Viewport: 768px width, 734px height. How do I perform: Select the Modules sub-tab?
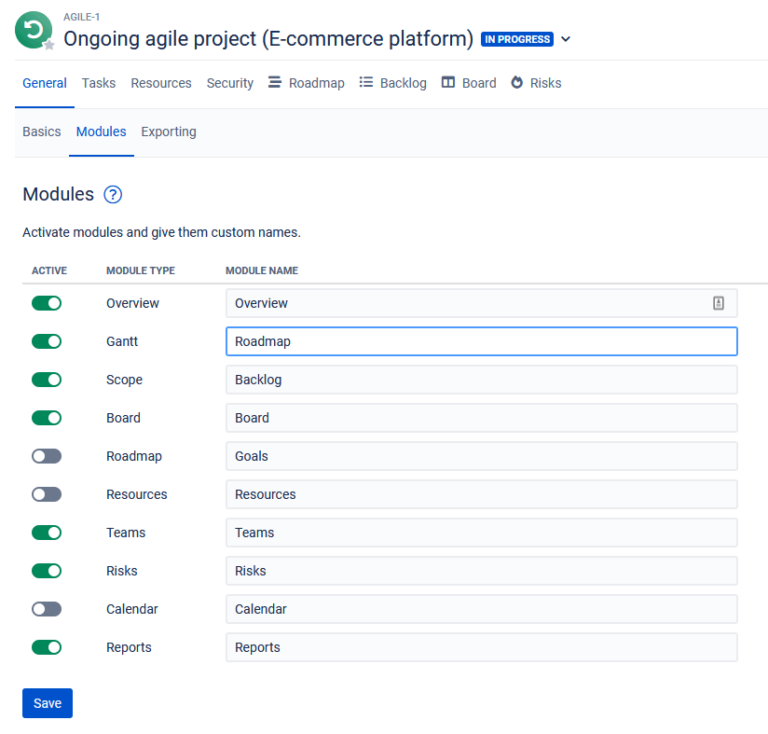[101, 131]
